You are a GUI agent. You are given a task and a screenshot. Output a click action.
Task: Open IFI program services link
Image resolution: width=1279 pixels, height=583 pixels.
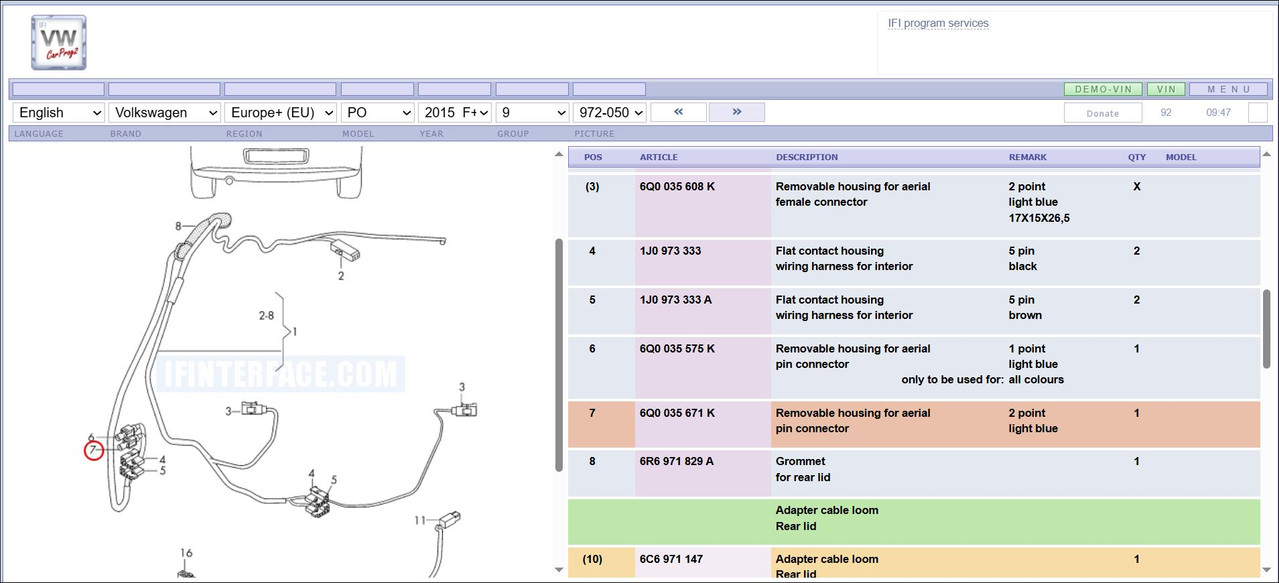(x=938, y=23)
